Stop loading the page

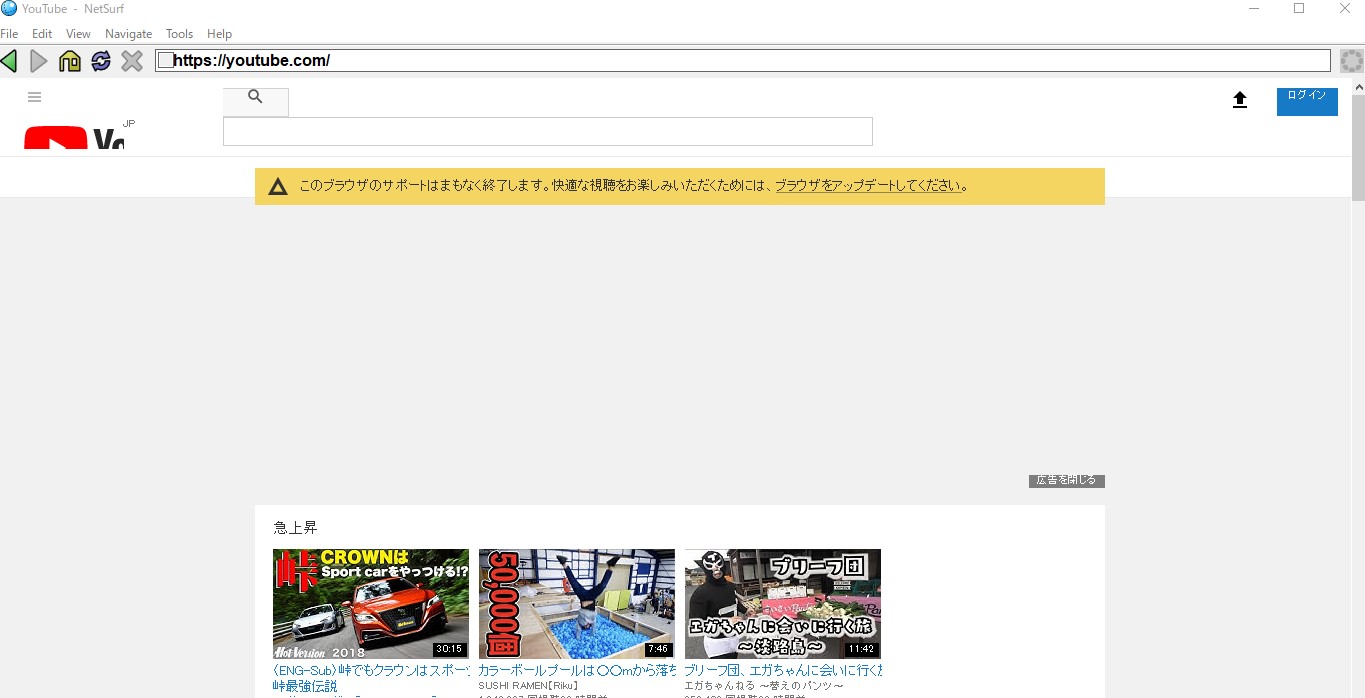click(132, 61)
